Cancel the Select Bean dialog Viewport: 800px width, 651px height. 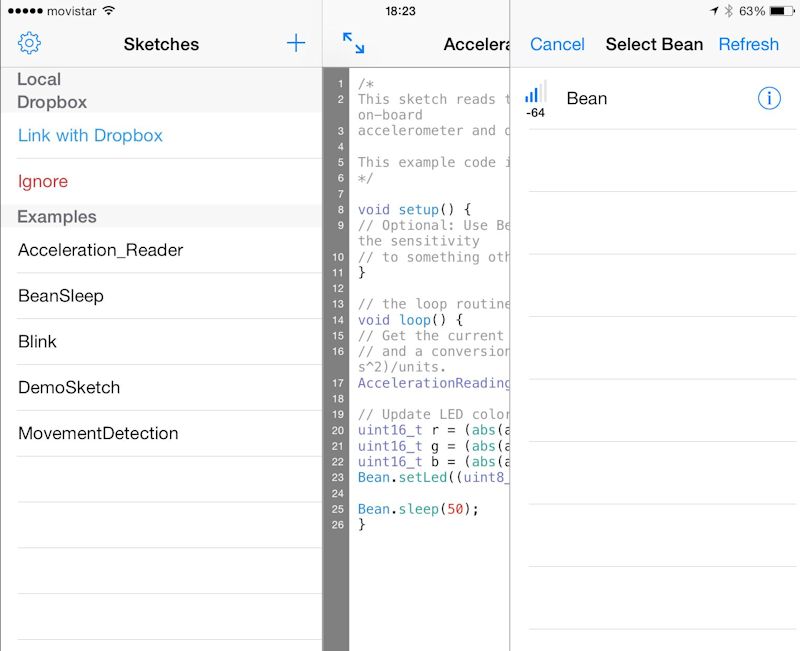tap(557, 44)
